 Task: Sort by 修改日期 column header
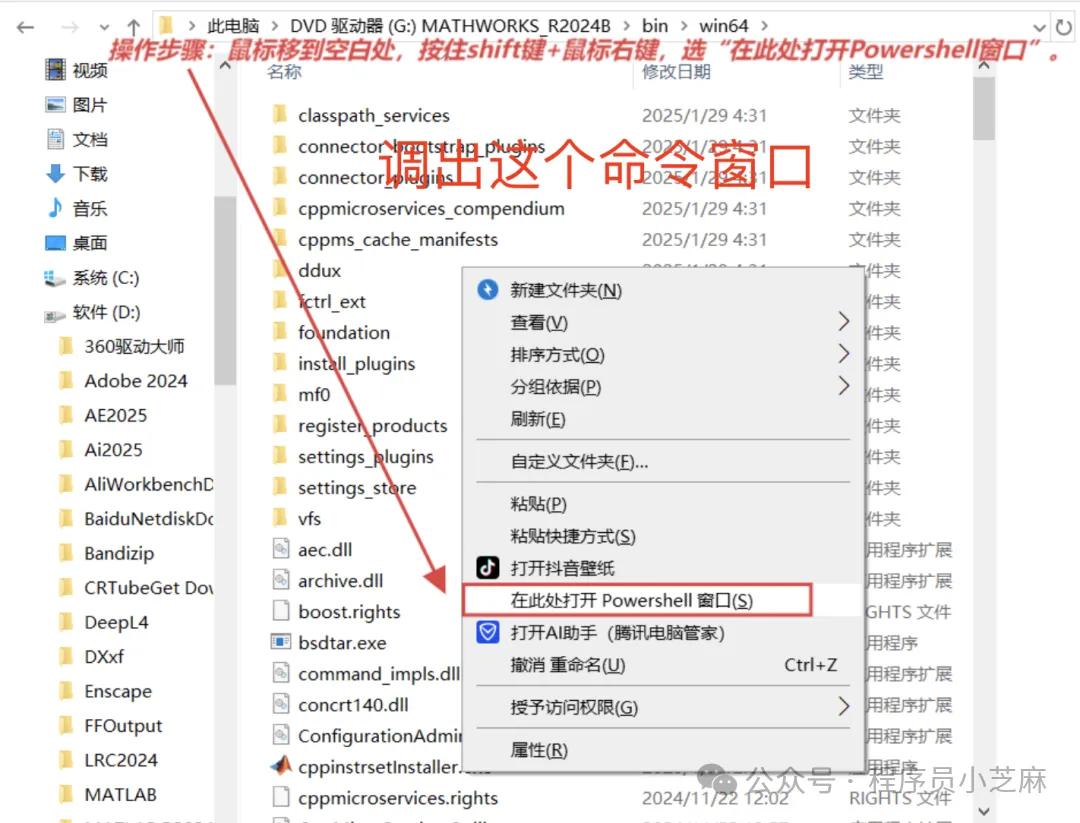tap(676, 72)
